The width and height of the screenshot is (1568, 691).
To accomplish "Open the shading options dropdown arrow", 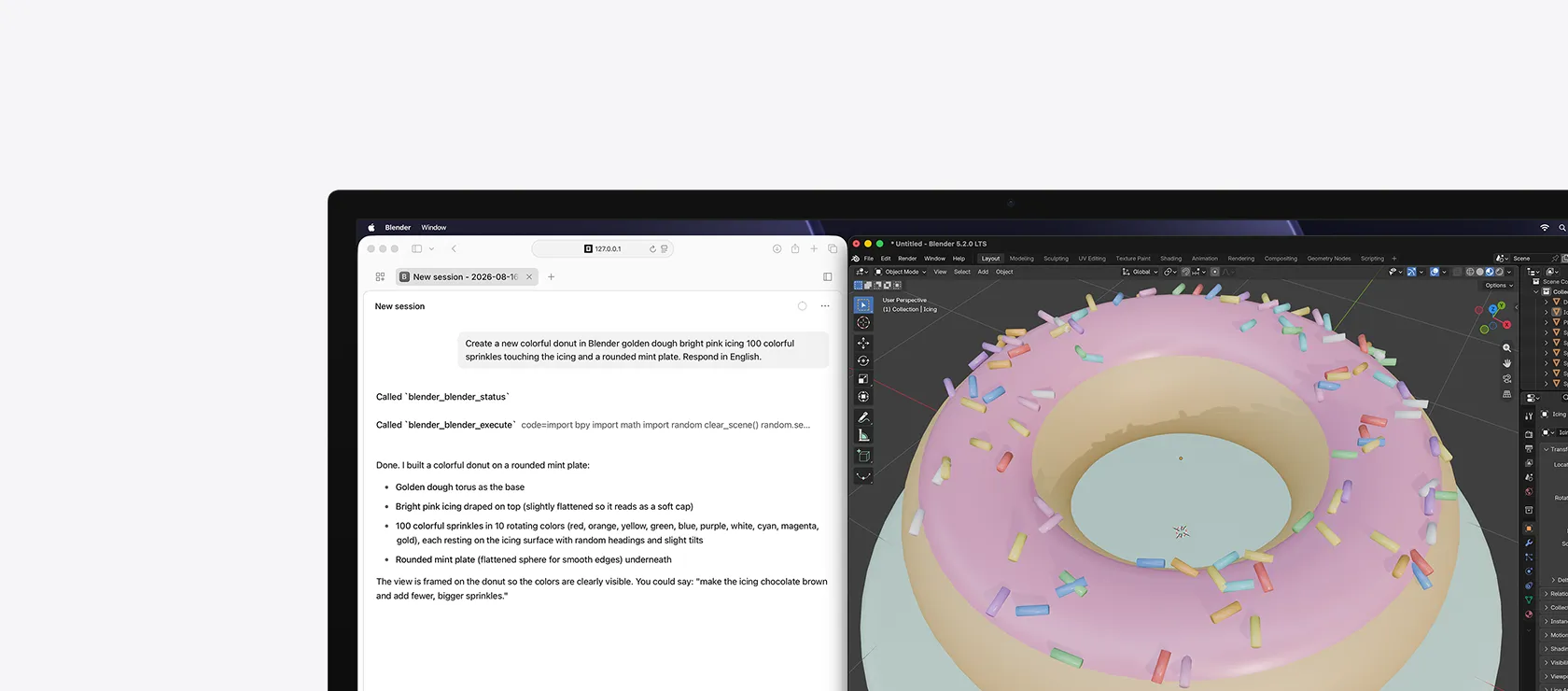I will click(x=1509, y=272).
